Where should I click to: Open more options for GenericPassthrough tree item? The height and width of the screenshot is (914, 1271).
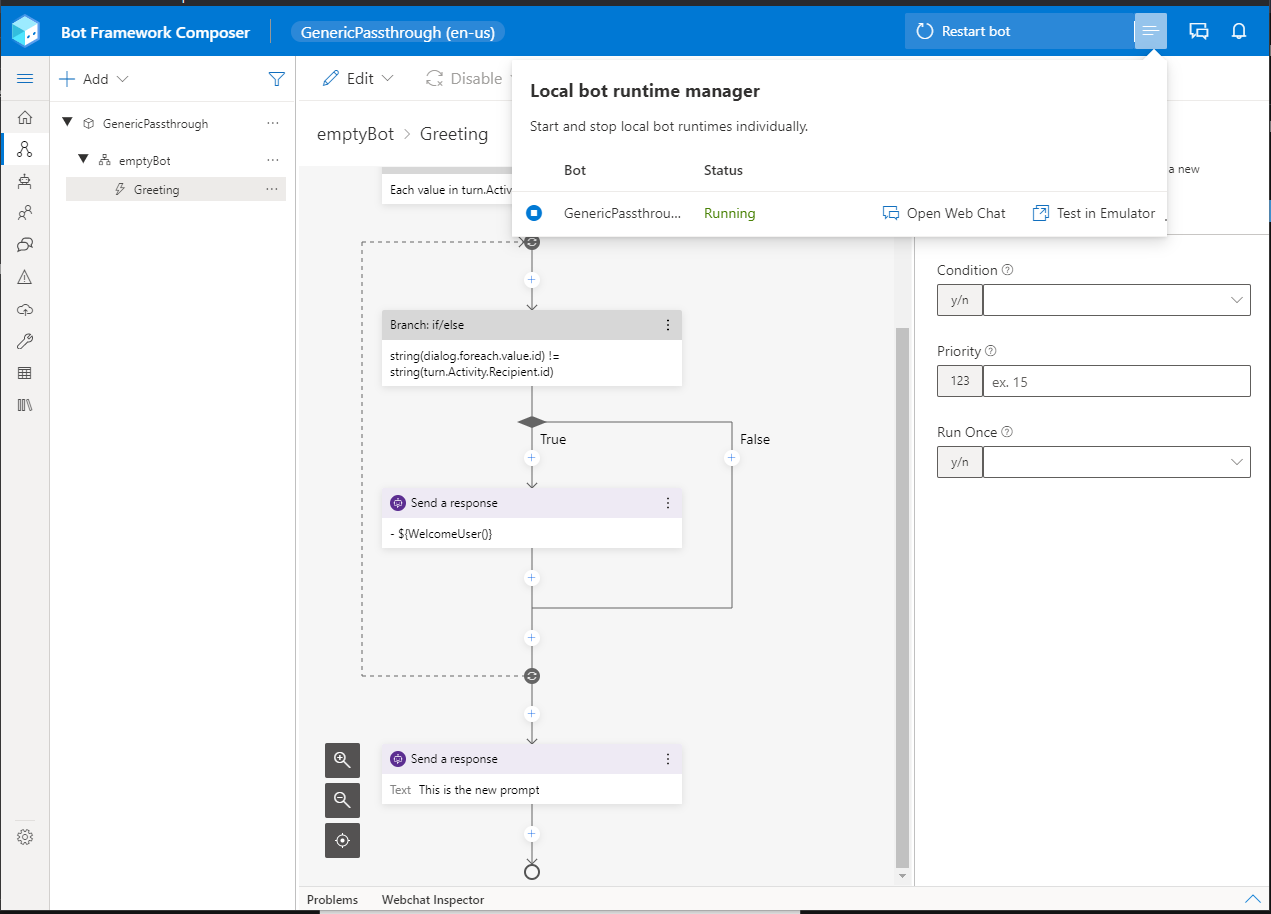coord(273,123)
